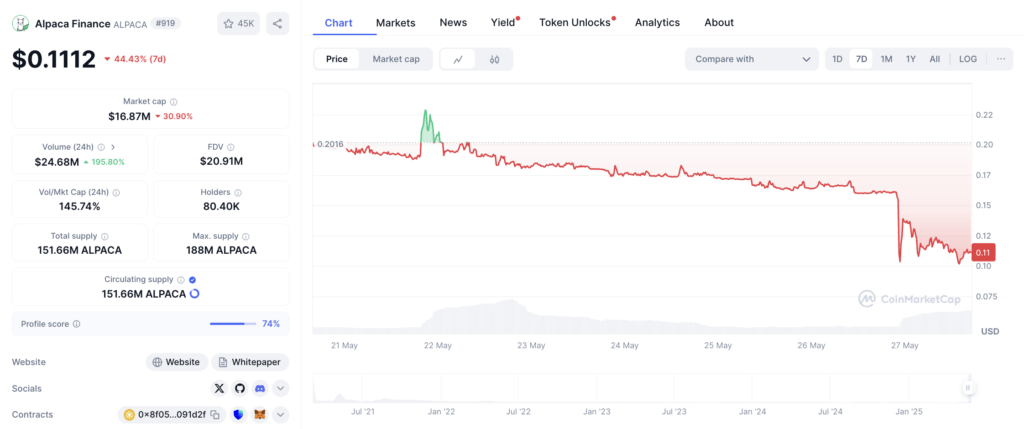Add Alpaca Finance to watchlist via star

click(238, 24)
